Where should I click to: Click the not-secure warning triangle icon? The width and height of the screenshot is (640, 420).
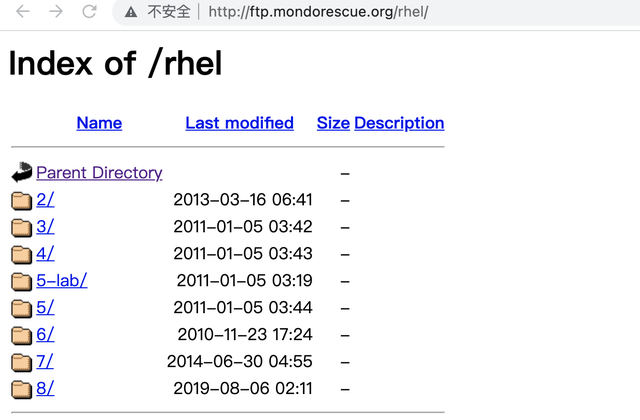(131, 13)
